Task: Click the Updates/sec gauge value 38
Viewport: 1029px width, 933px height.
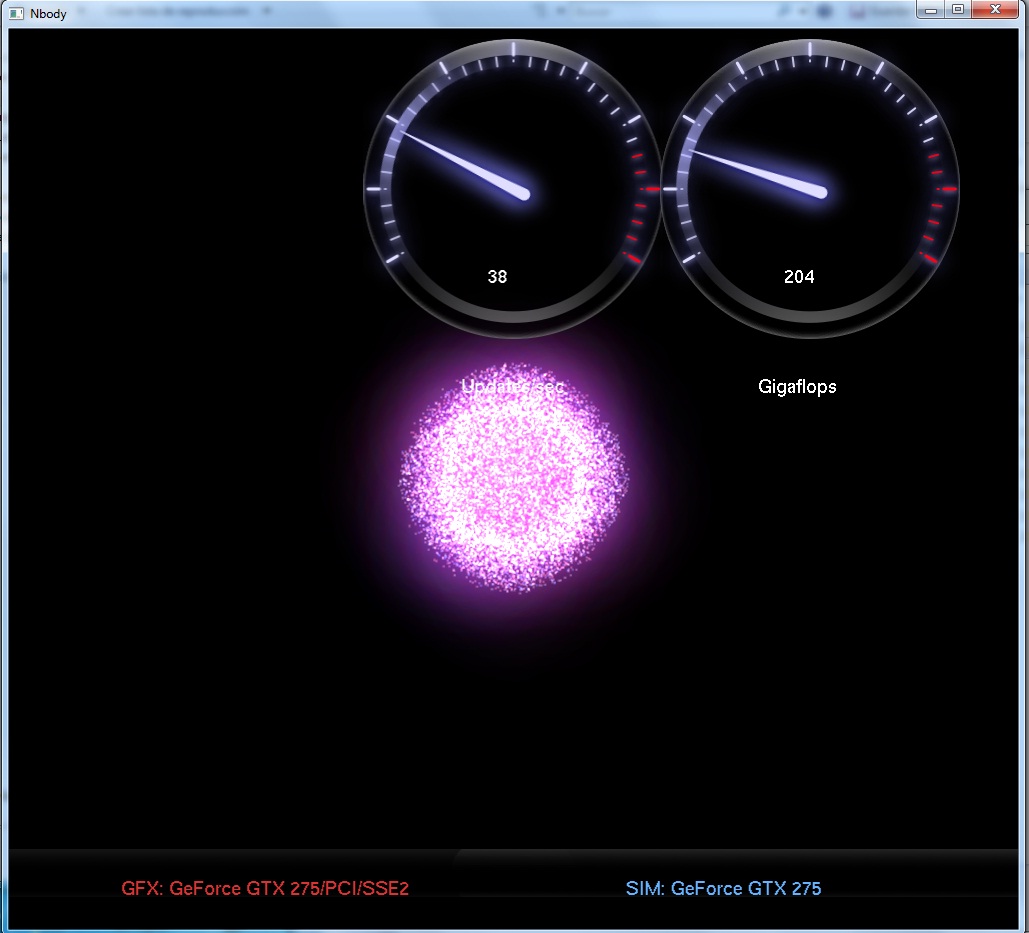Action: click(x=497, y=277)
